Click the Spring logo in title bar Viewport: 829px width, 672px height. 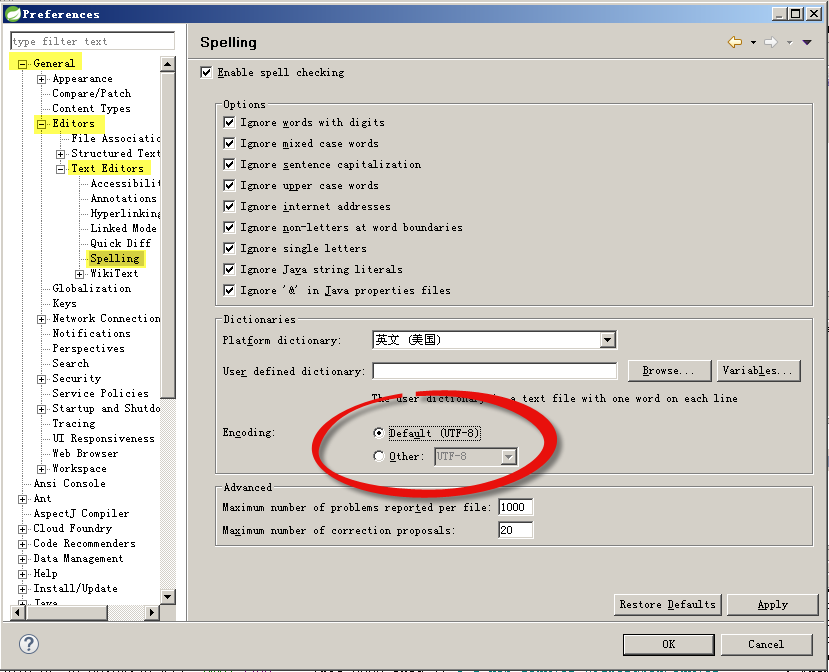pos(11,13)
